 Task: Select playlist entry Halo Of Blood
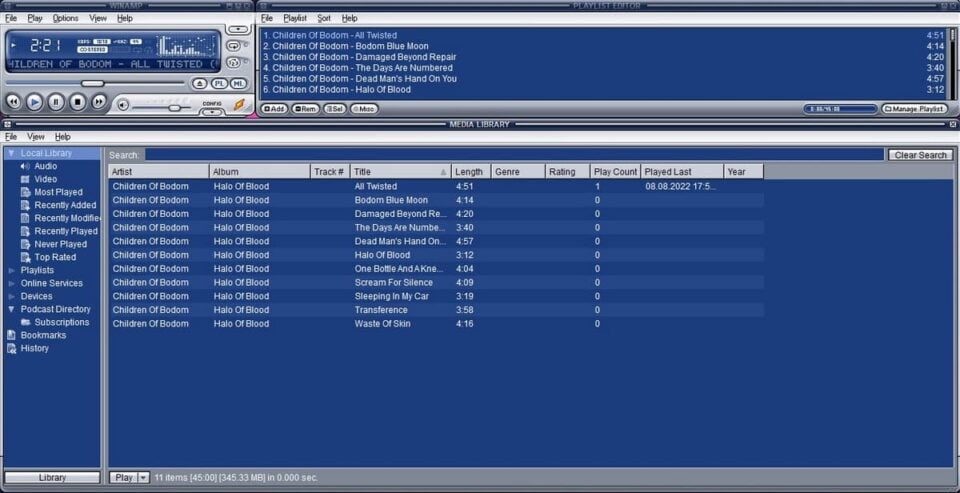click(x=605, y=89)
